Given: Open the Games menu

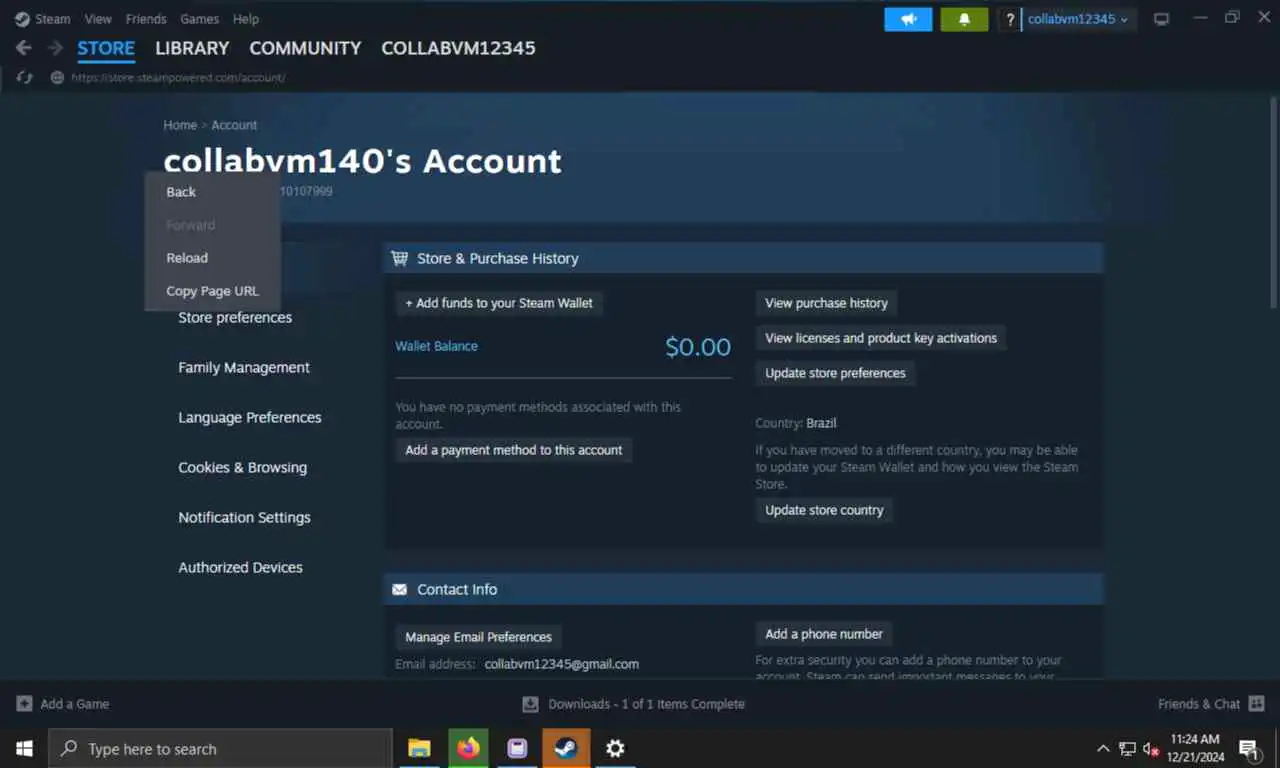Looking at the screenshot, I should click(200, 19).
